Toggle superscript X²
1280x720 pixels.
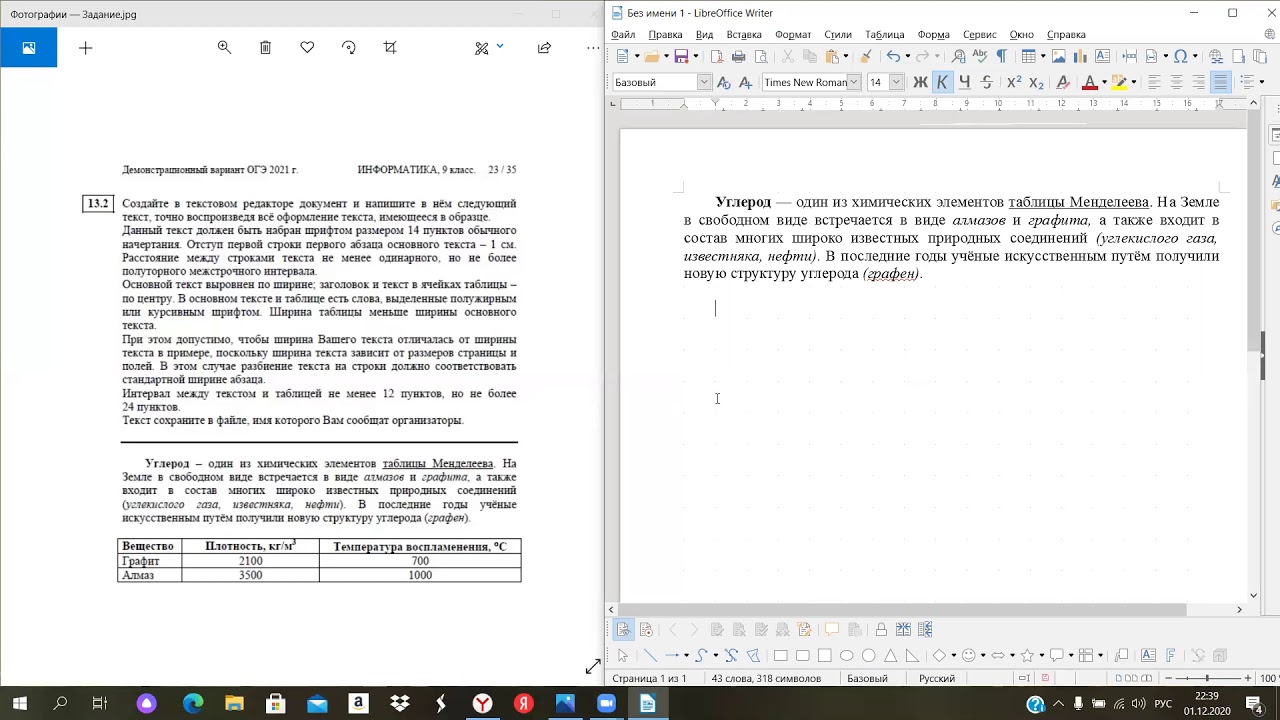pyautogui.click(x=1014, y=82)
